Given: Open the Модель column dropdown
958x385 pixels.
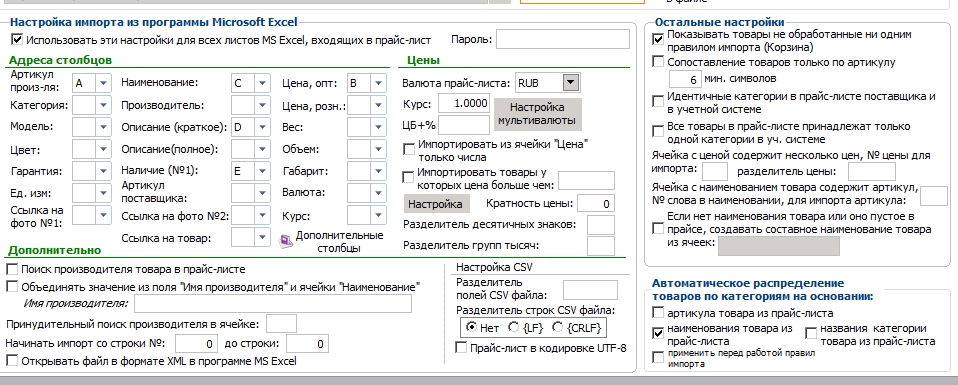Looking at the screenshot, I should [x=103, y=127].
